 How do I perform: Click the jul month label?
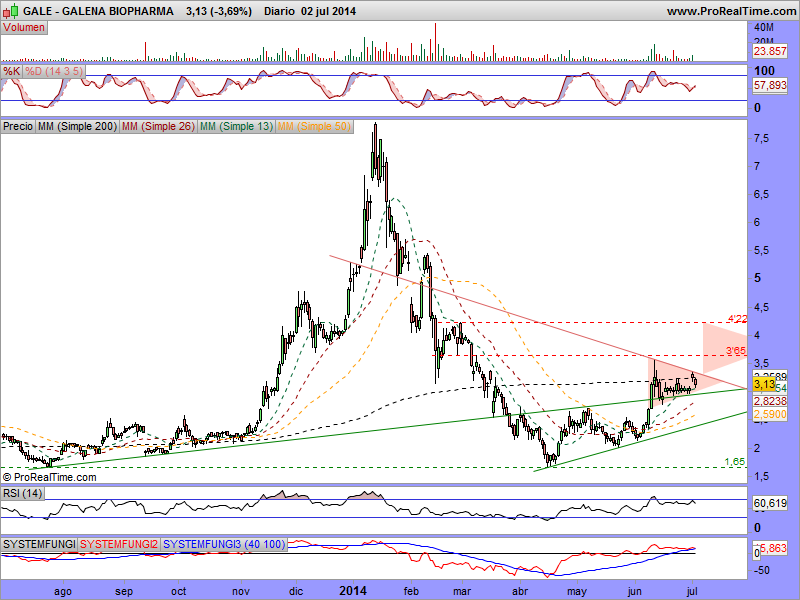[692, 591]
